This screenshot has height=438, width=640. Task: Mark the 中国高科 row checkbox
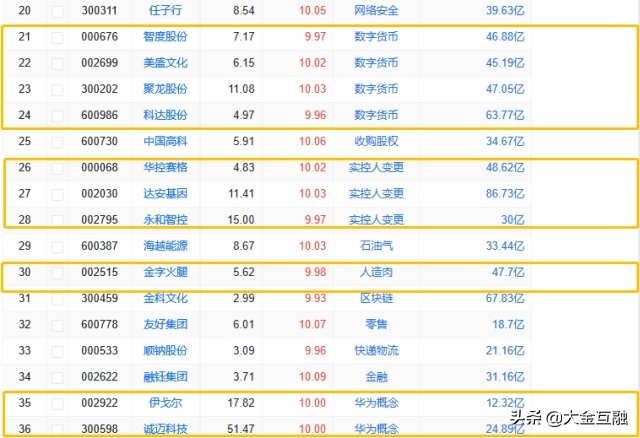pyautogui.click(x=57, y=142)
